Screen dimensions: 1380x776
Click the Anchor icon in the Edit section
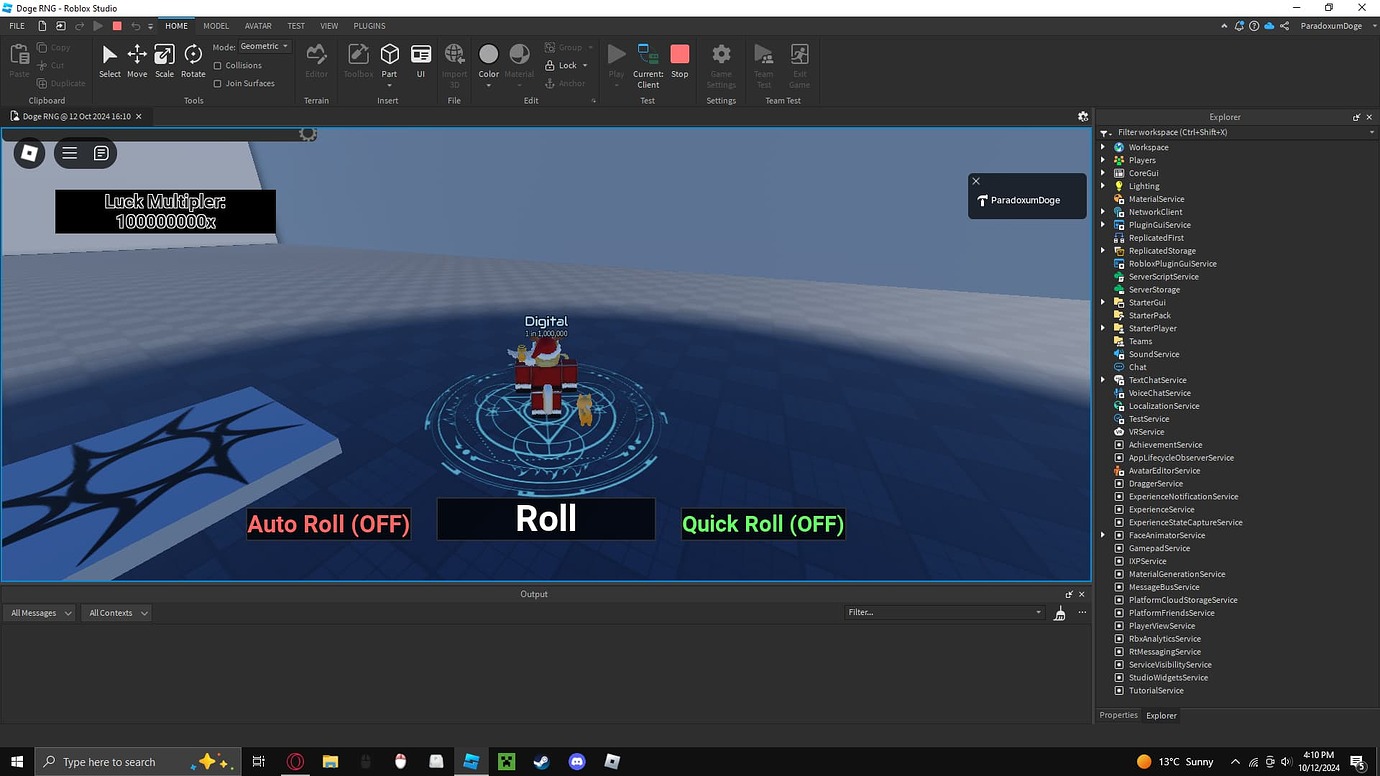point(551,83)
